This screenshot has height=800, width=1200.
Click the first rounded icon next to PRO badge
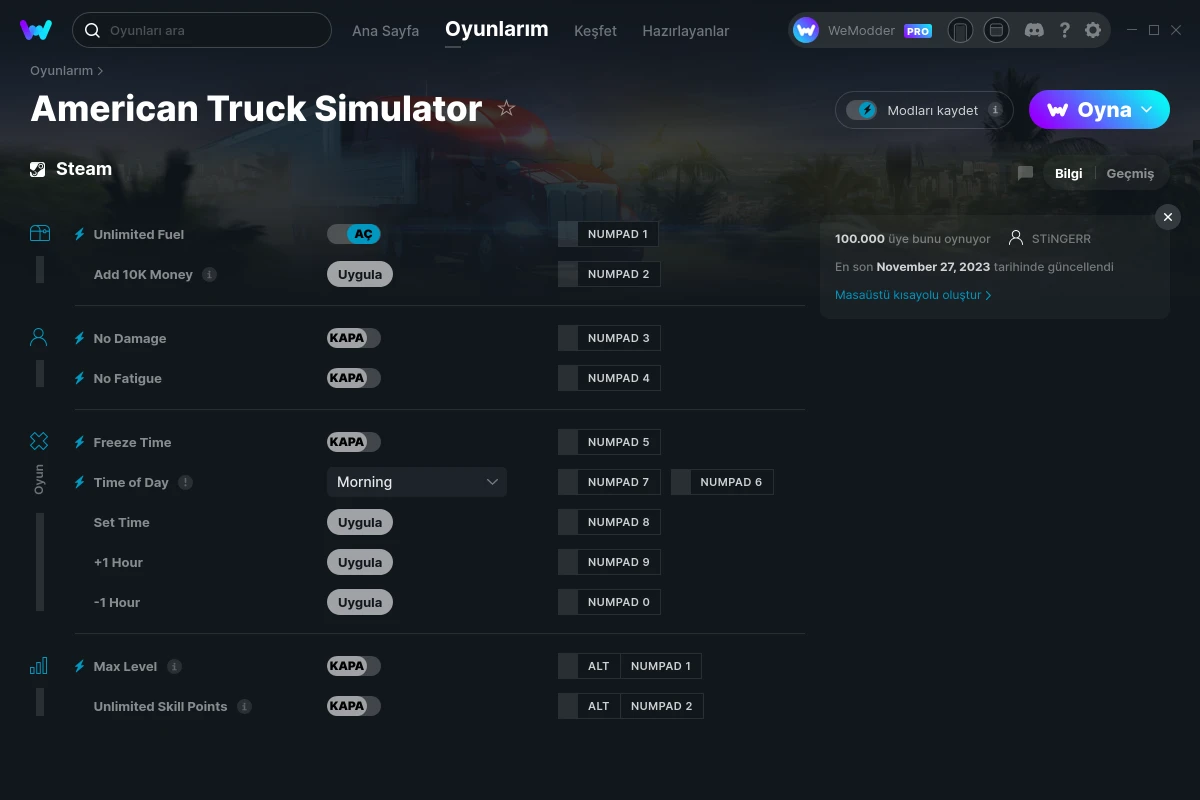[960, 30]
